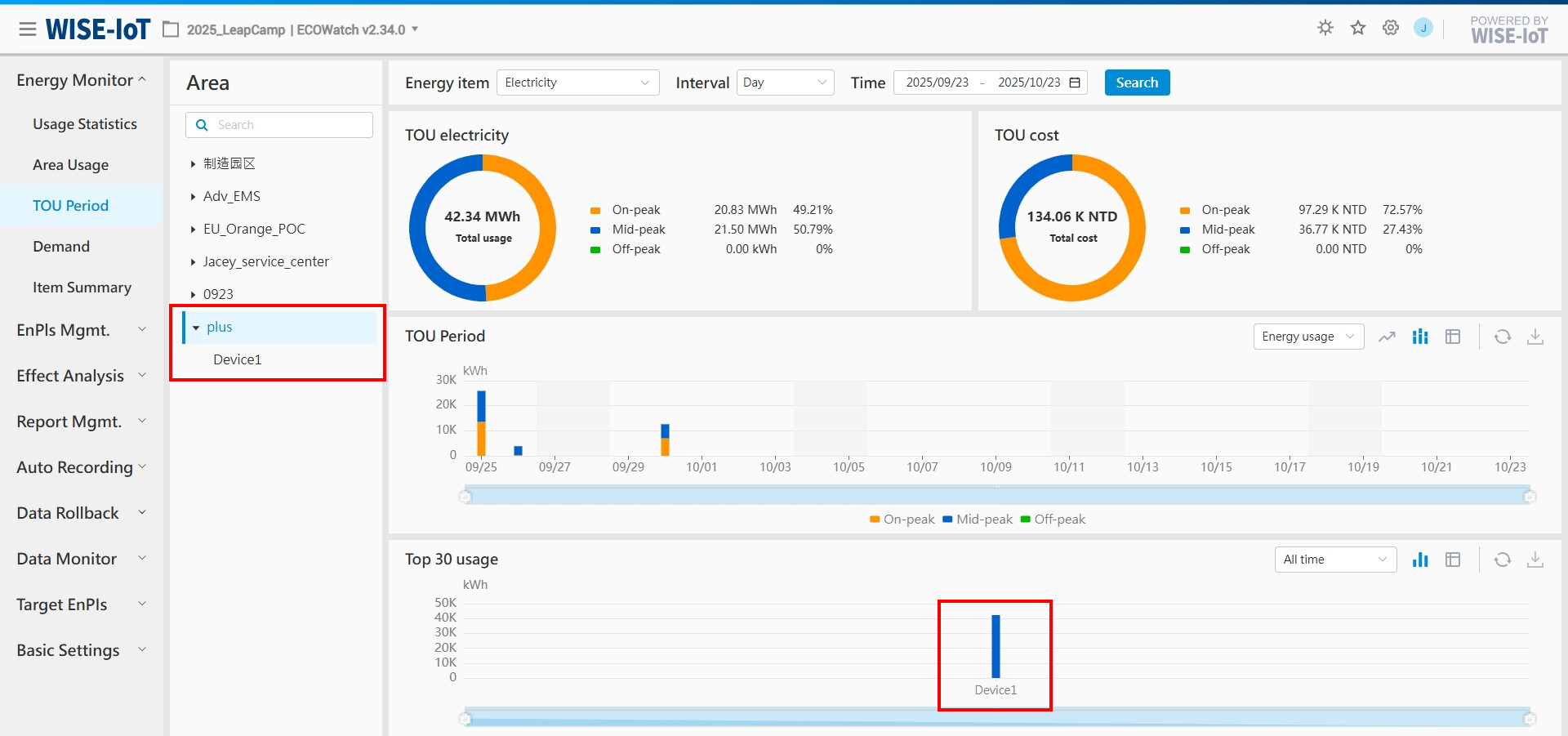Open the Demand menu item
The width and height of the screenshot is (1568, 736).
click(61, 247)
